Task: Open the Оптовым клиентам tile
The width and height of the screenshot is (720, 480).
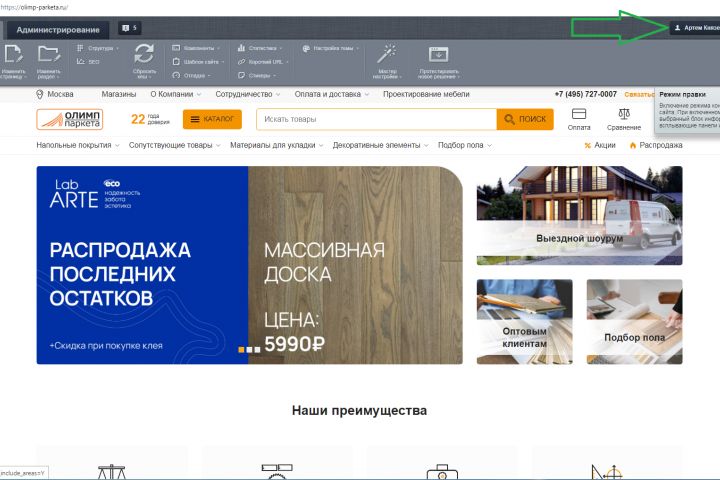Action: click(x=524, y=322)
